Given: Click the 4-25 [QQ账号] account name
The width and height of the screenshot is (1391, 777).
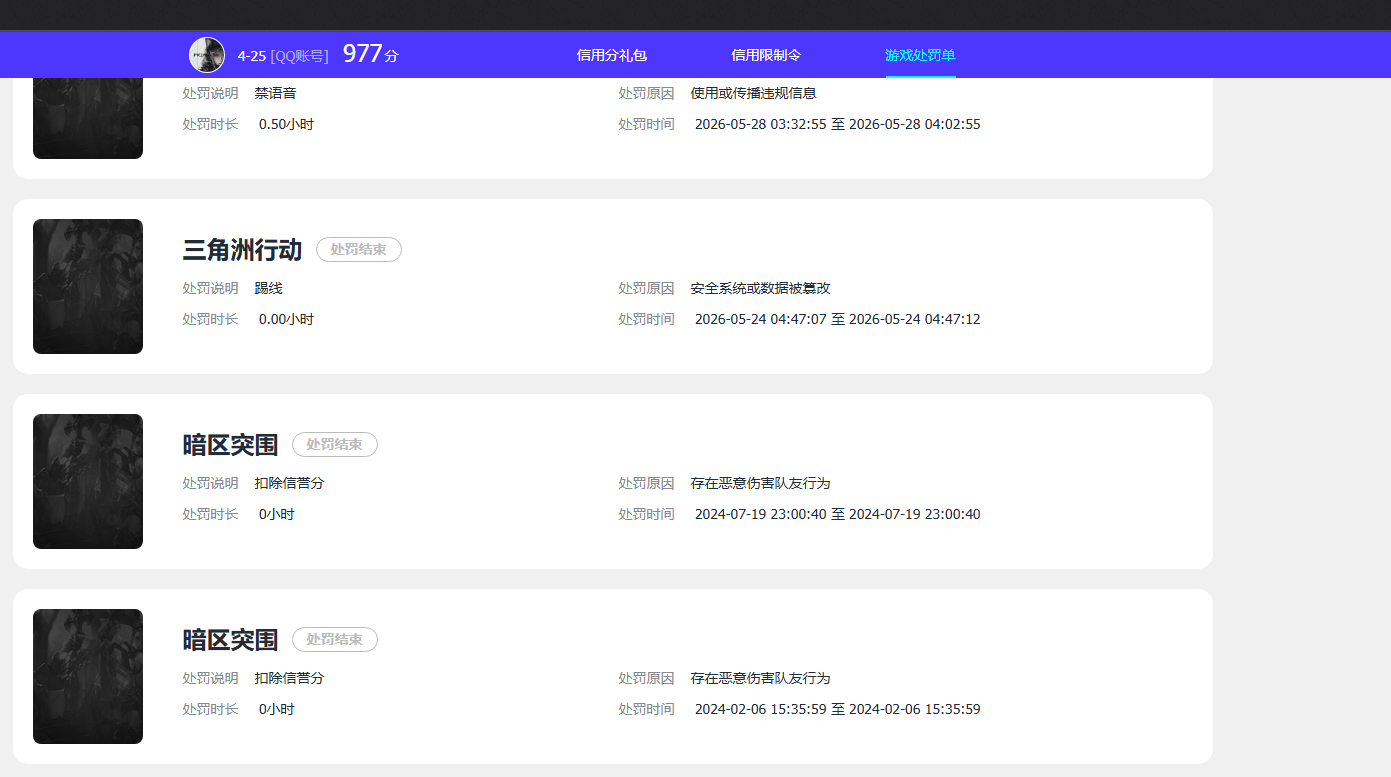Looking at the screenshot, I should (283, 56).
